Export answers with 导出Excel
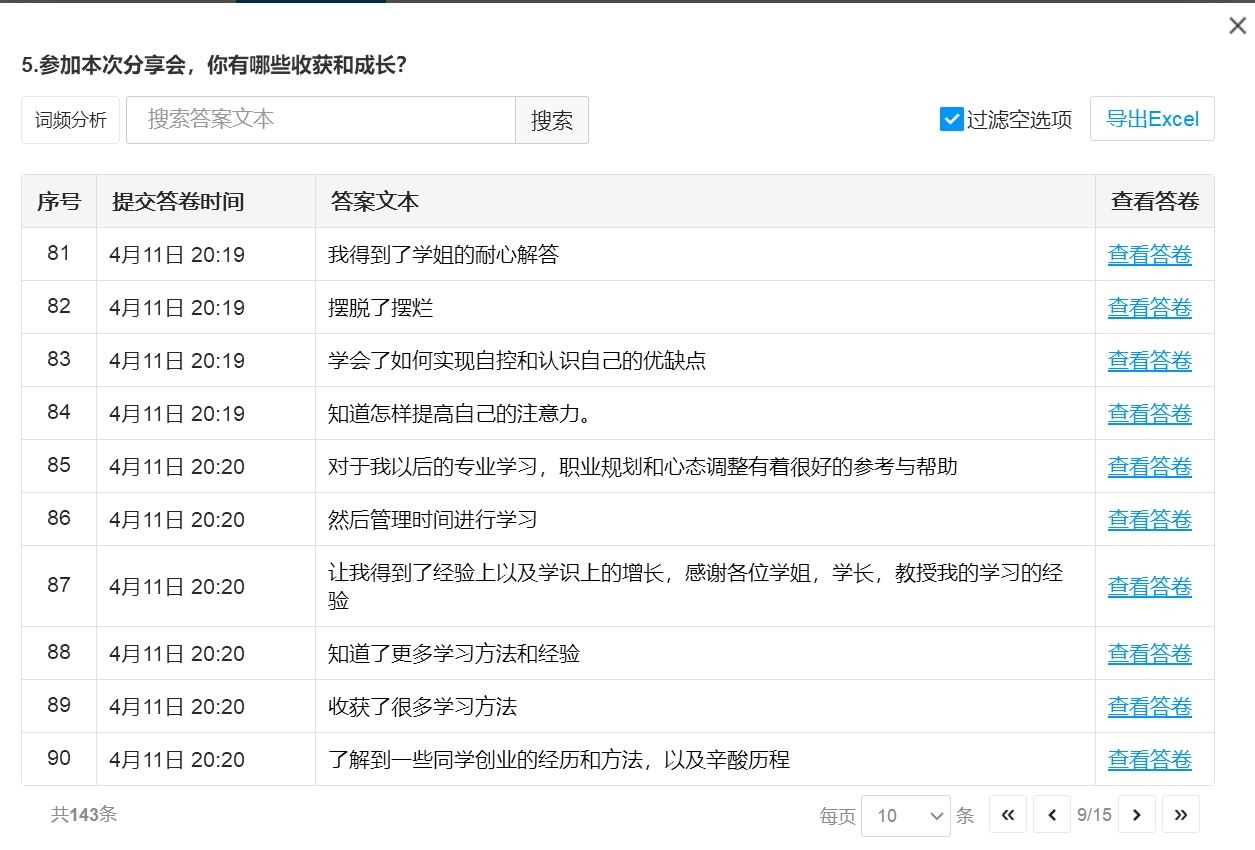Viewport: 1255px width, 850px height. [1152, 119]
